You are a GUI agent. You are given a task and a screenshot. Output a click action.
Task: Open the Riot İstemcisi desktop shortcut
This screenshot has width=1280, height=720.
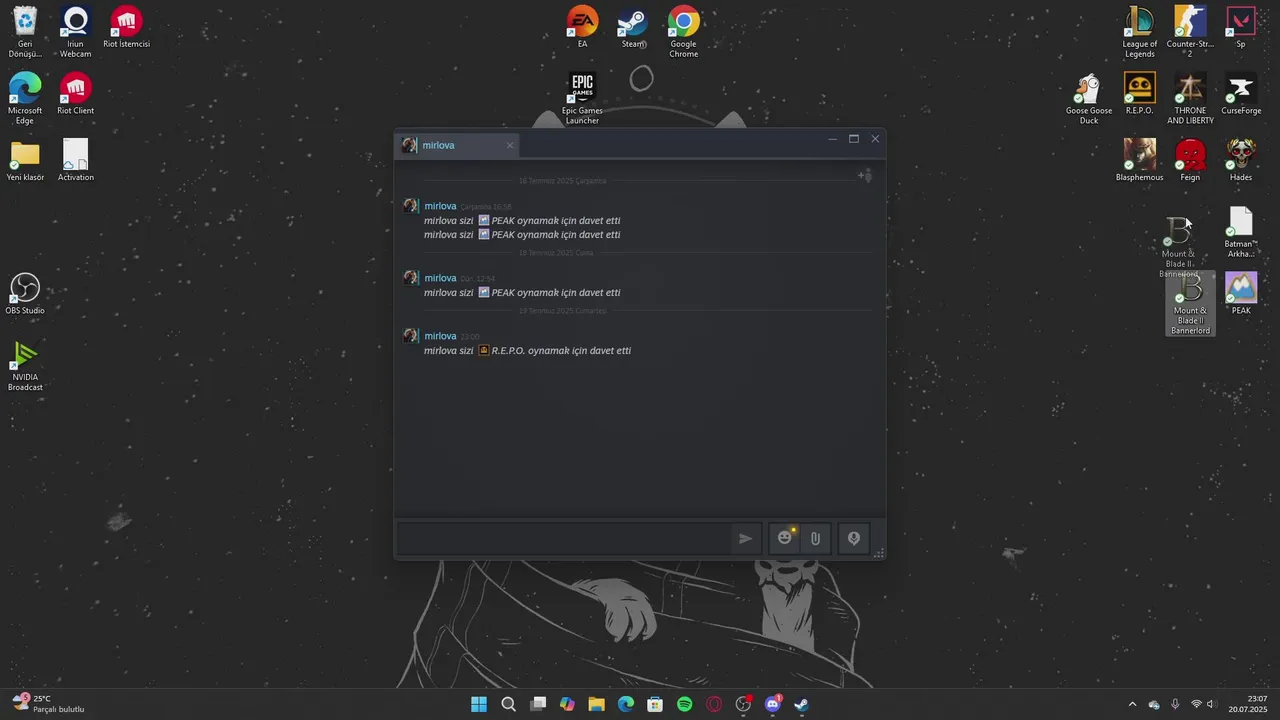point(126,27)
